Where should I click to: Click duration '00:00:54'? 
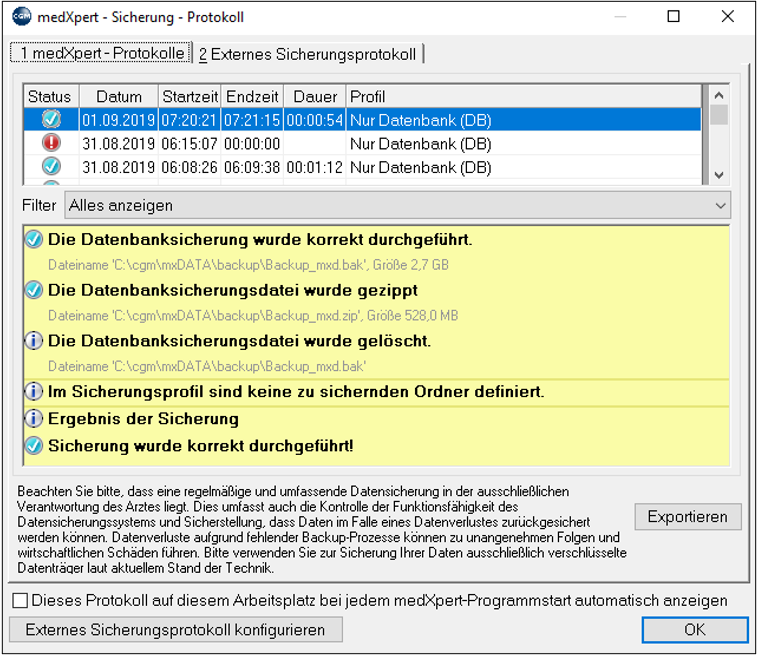click(314, 120)
